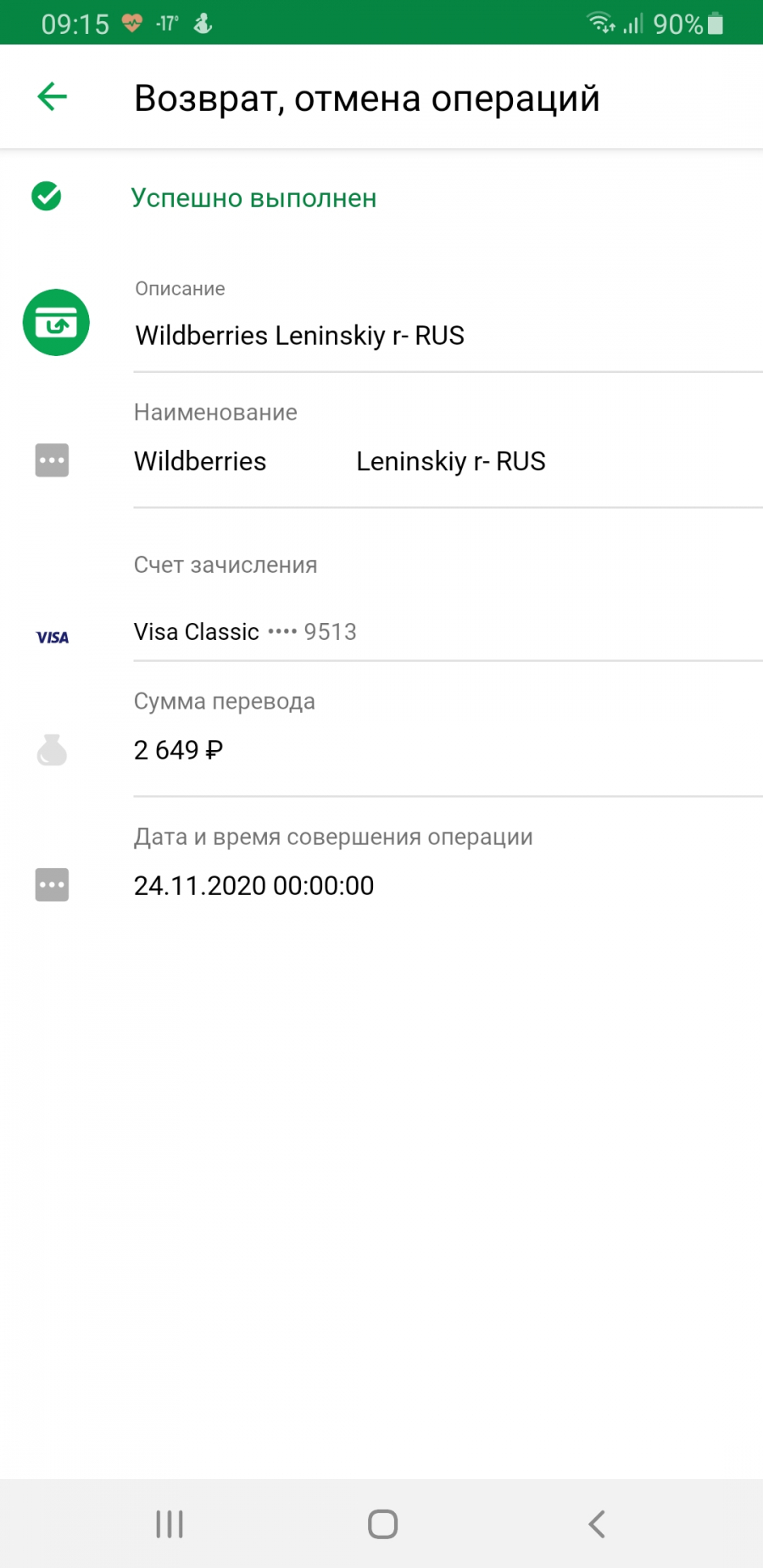Tap the Наименование Wildberries name field
The image size is (763, 1568).
448,441
